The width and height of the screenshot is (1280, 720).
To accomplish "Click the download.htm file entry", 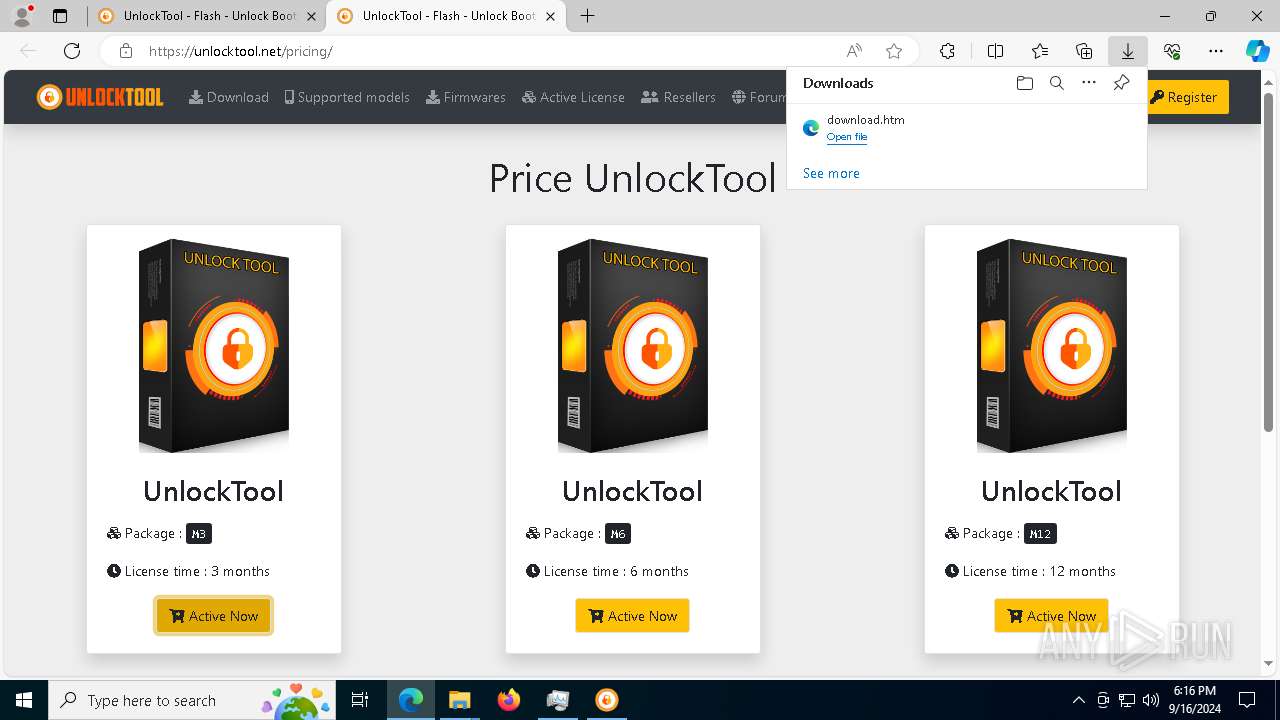I will pyautogui.click(x=967, y=128).
